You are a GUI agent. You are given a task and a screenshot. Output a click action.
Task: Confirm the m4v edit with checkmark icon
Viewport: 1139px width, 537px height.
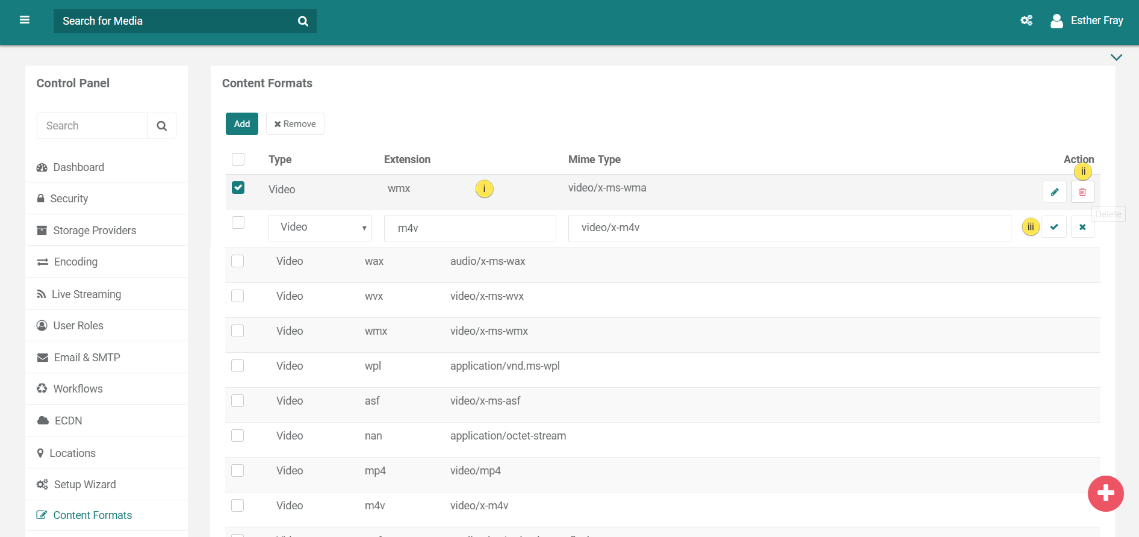(1054, 228)
